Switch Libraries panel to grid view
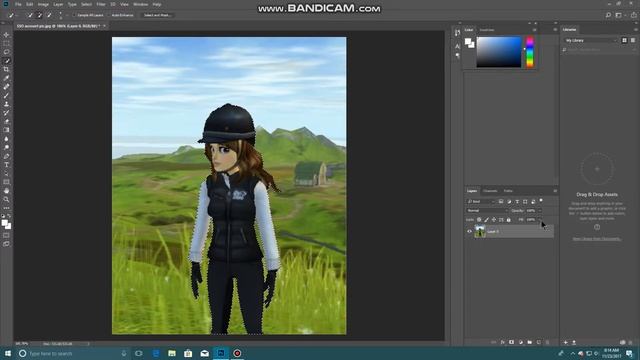The width and height of the screenshot is (640, 360). pos(624,40)
